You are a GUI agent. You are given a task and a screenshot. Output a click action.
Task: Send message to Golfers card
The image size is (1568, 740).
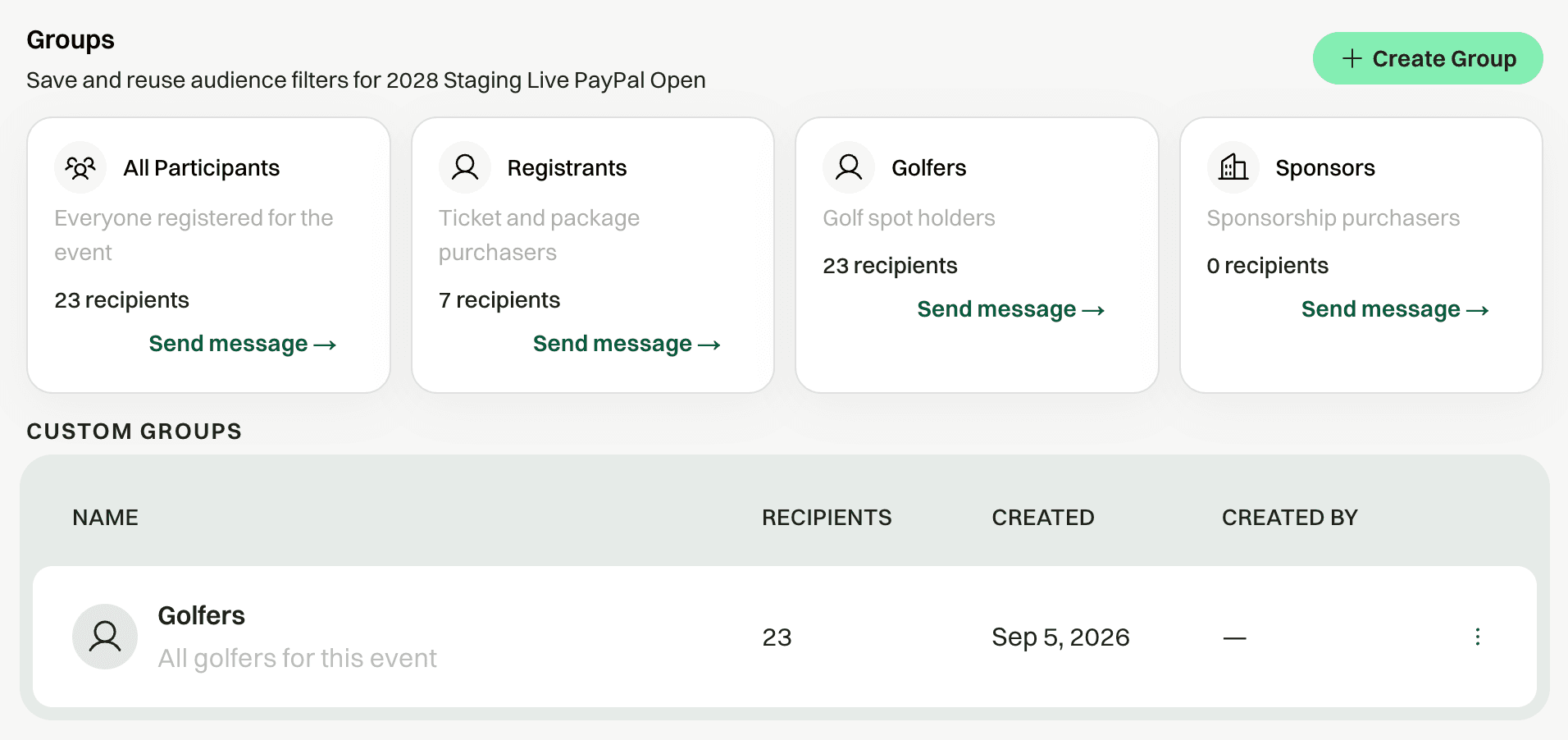tap(1011, 309)
